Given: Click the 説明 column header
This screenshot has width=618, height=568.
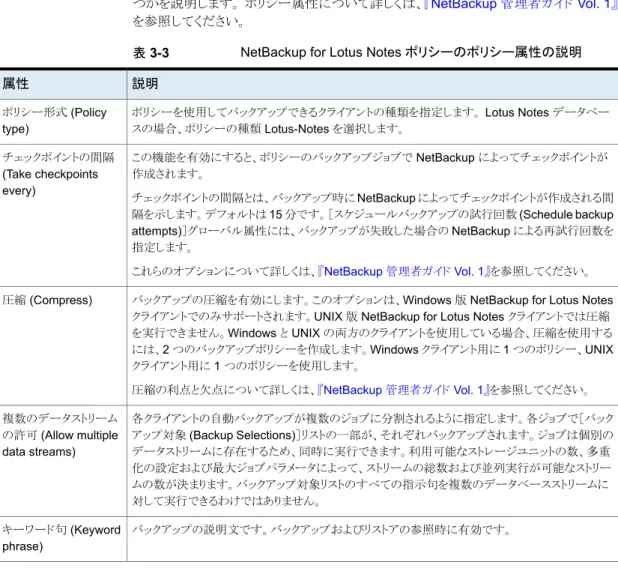Looking at the screenshot, I should [x=145, y=84].
